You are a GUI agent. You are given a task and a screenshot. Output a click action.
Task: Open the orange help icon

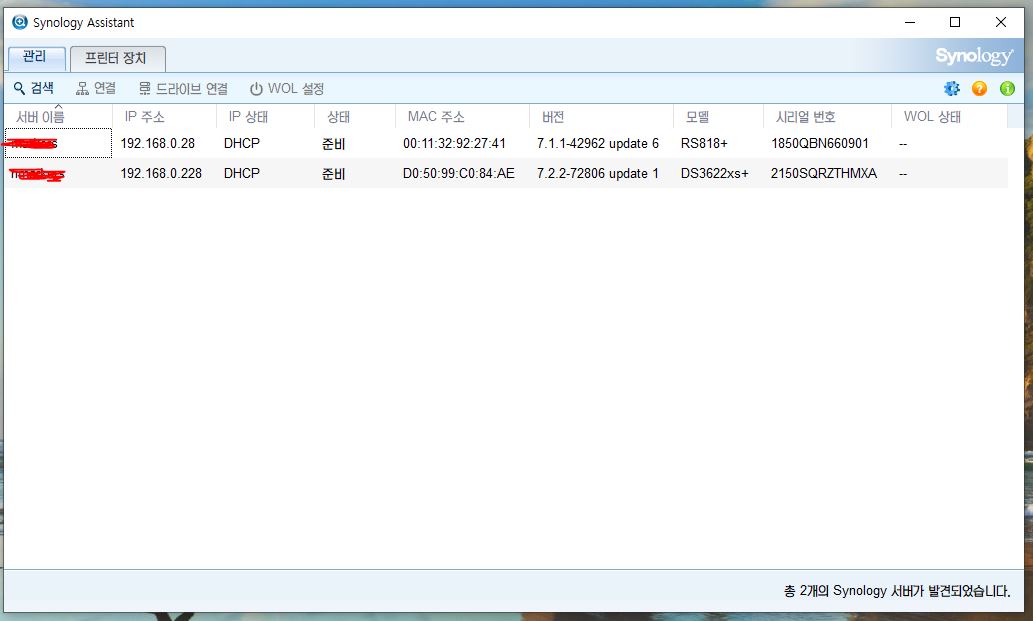(980, 88)
